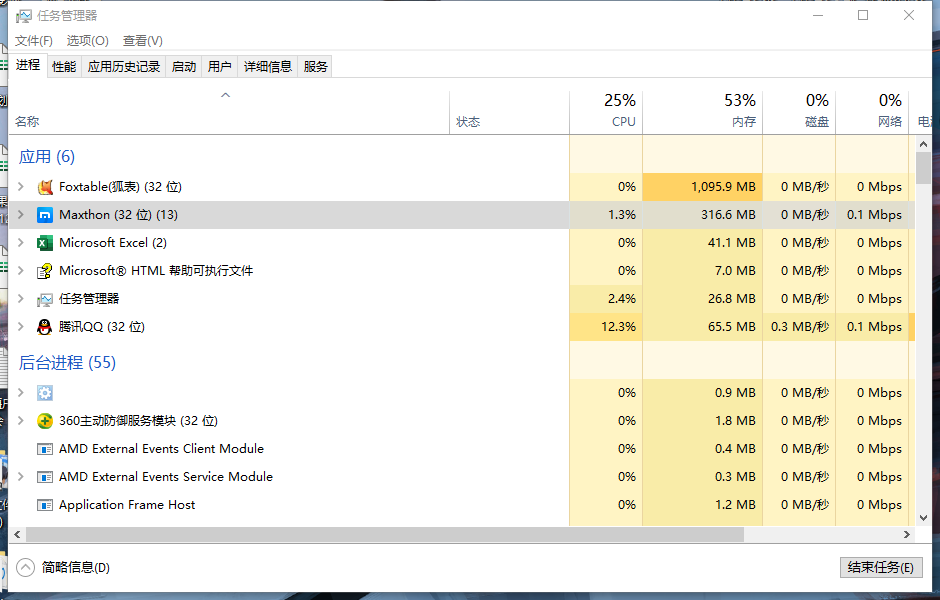Screen dimensions: 940x600
Task: Click the AMD External Events Service Module icon
Action: click(x=45, y=477)
